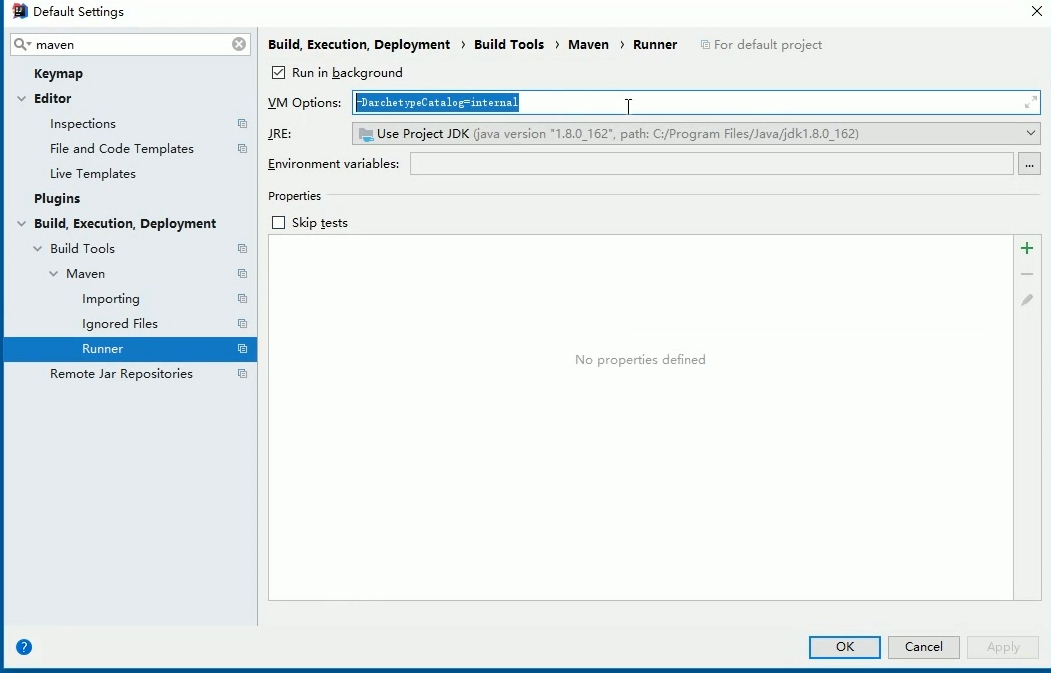Focus the settings search box

coord(132,44)
